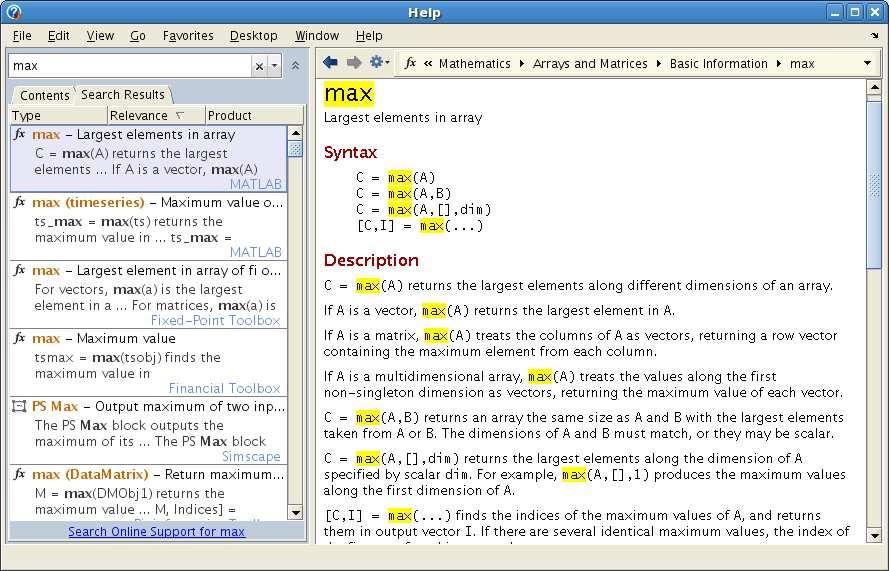The image size is (889, 571).
Task: Open search history dropdown arrow
Action: coord(274,66)
